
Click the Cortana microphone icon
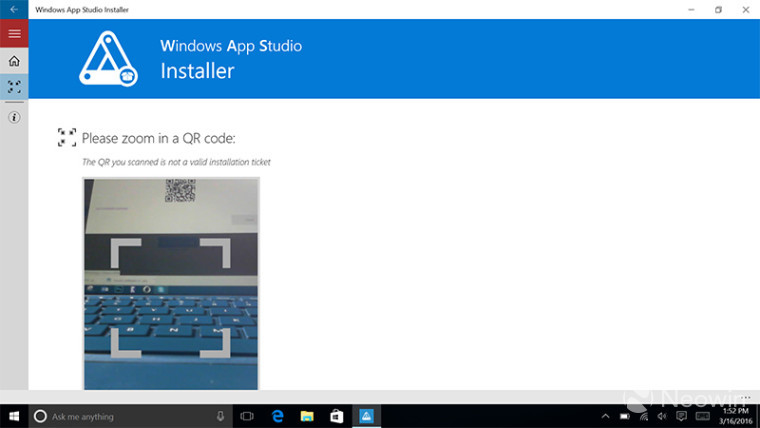[x=220, y=416]
